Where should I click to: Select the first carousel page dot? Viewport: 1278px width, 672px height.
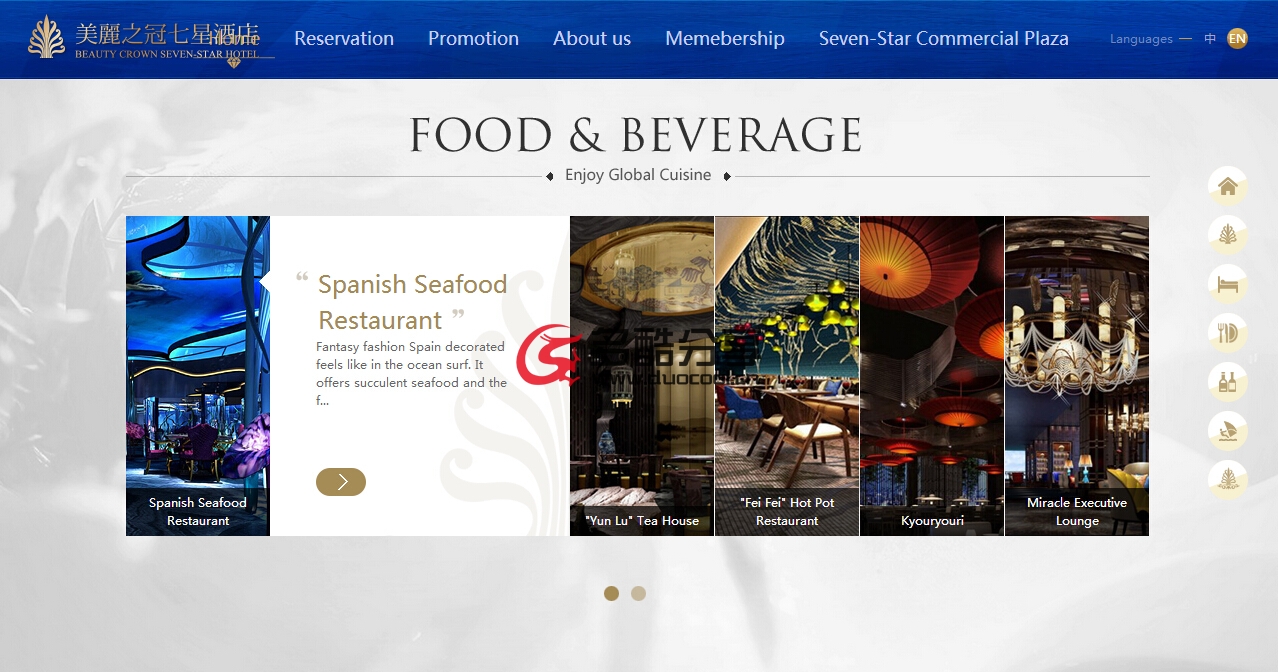(x=611, y=593)
